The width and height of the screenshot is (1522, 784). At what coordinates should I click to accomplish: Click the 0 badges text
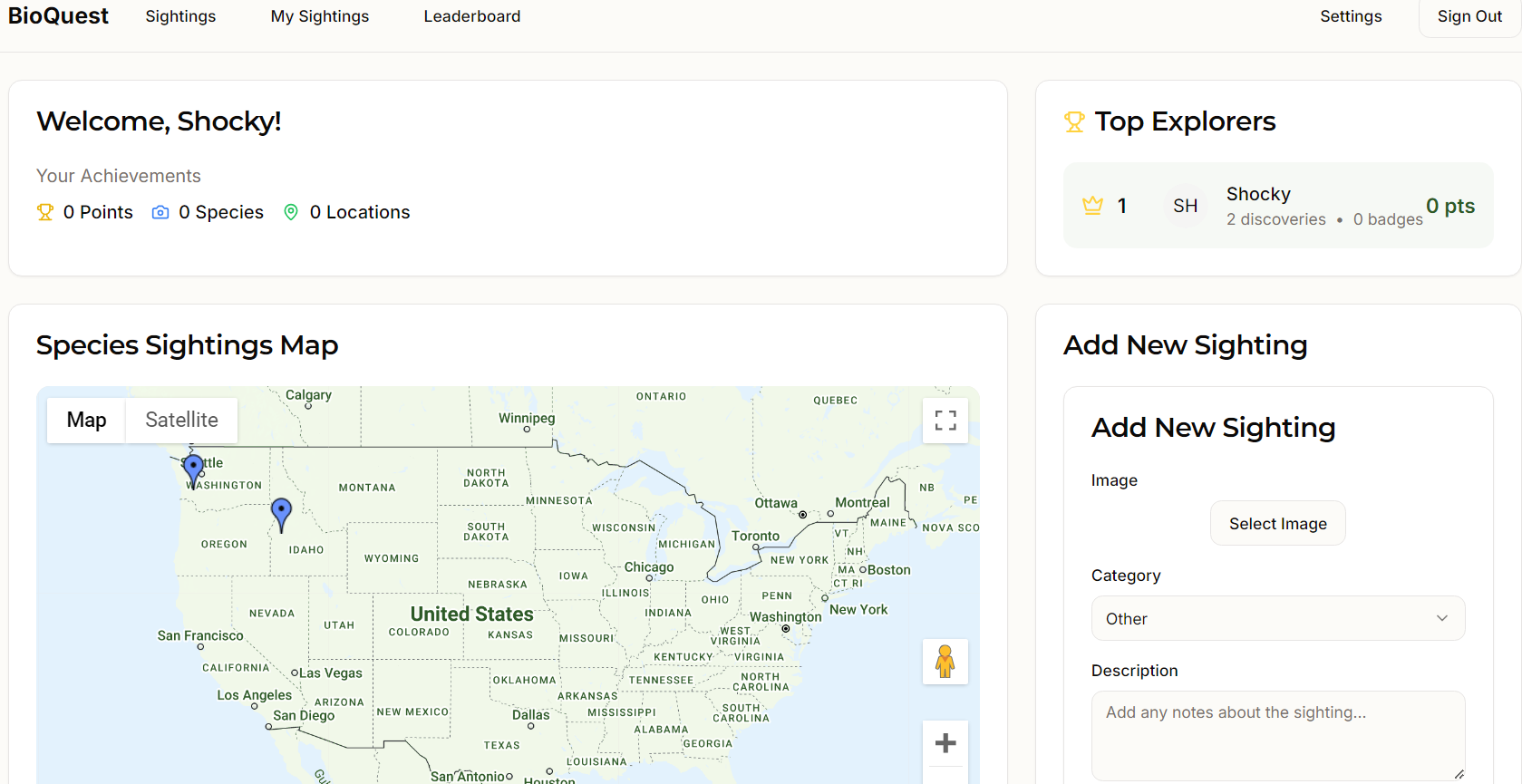click(x=1388, y=219)
